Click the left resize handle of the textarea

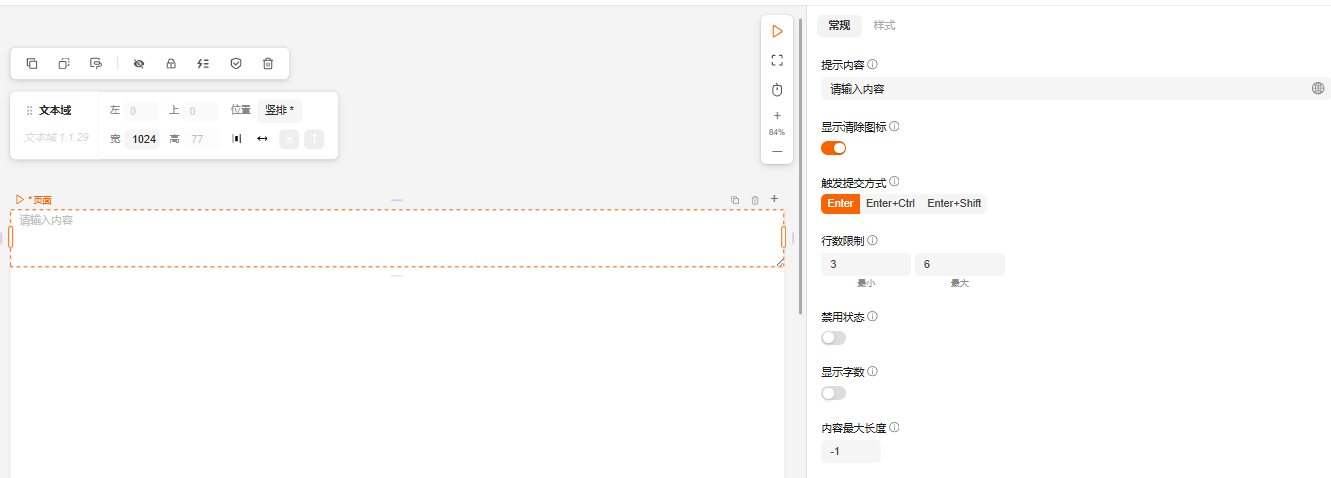[x=11, y=237]
